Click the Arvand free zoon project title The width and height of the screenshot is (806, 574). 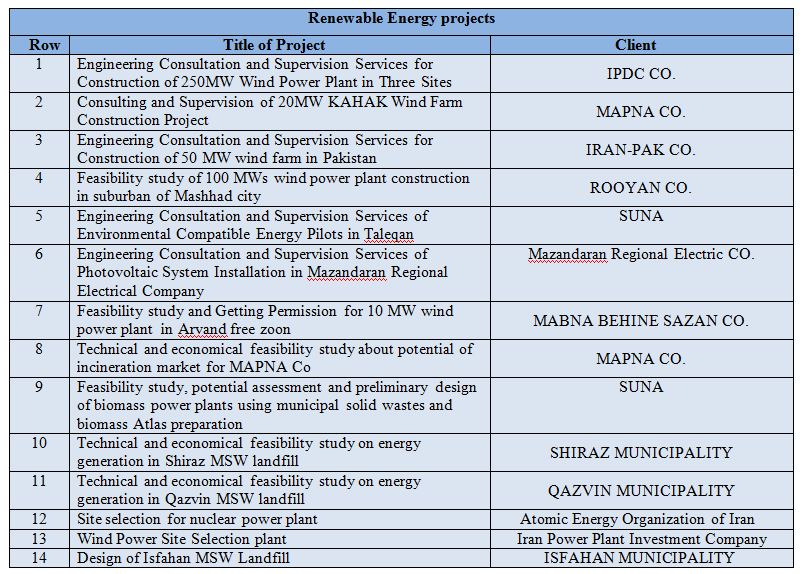click(x=265, y=320)
